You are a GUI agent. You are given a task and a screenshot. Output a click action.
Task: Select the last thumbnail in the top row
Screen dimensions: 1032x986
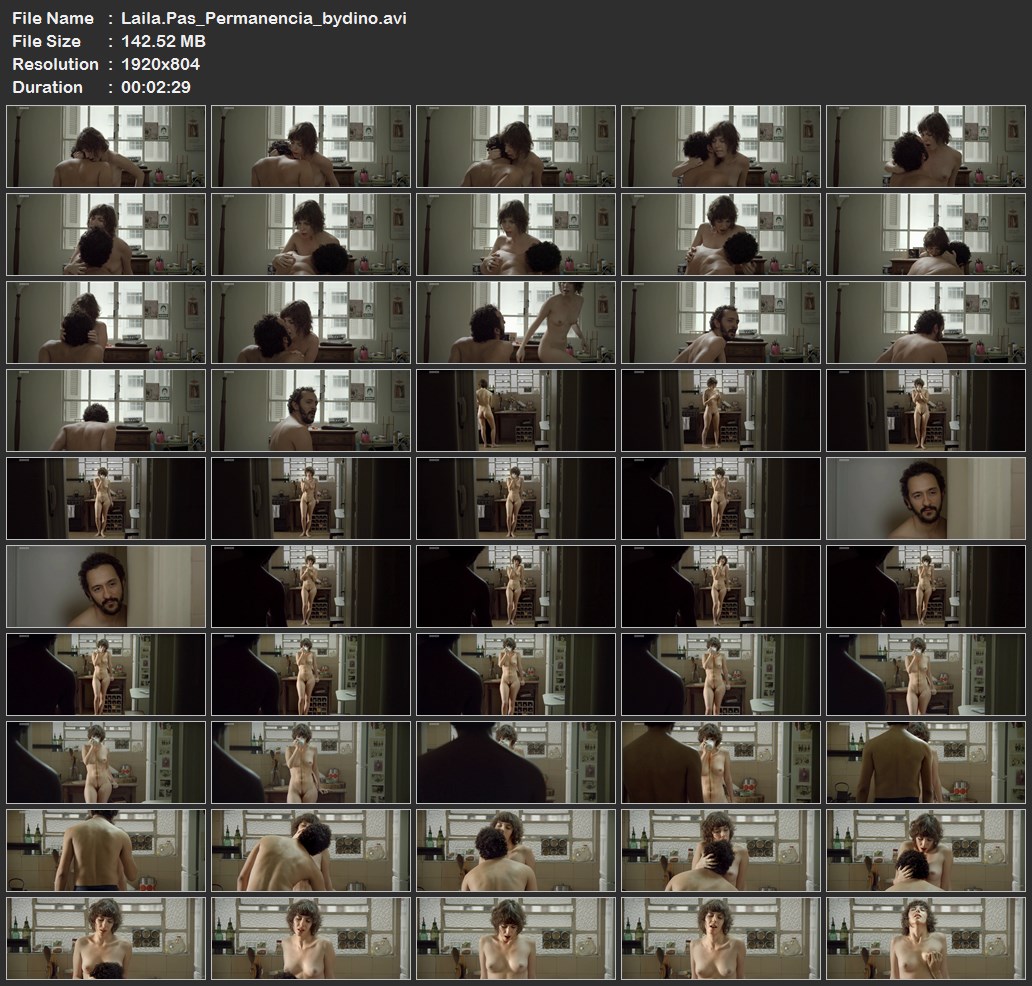pyautogui.click(x=925, y=146)
